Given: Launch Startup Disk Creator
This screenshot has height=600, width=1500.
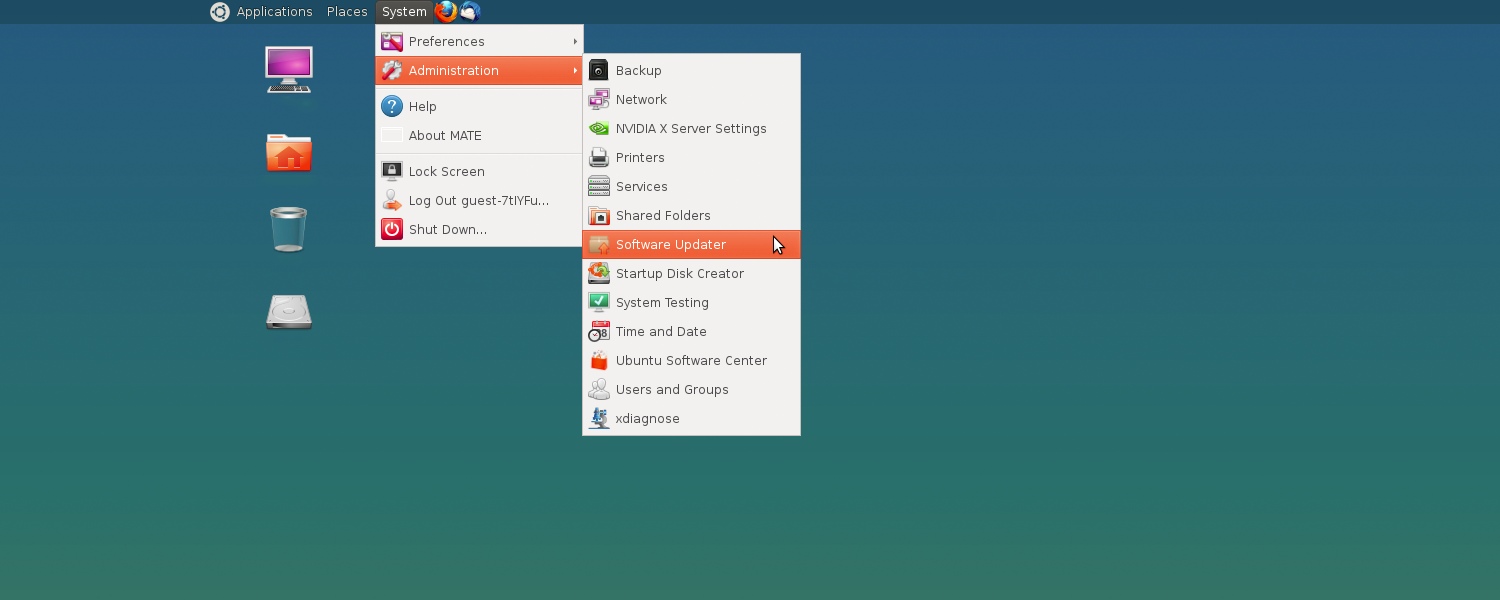Looking at the screenshot, I should (x=680, y=274).
